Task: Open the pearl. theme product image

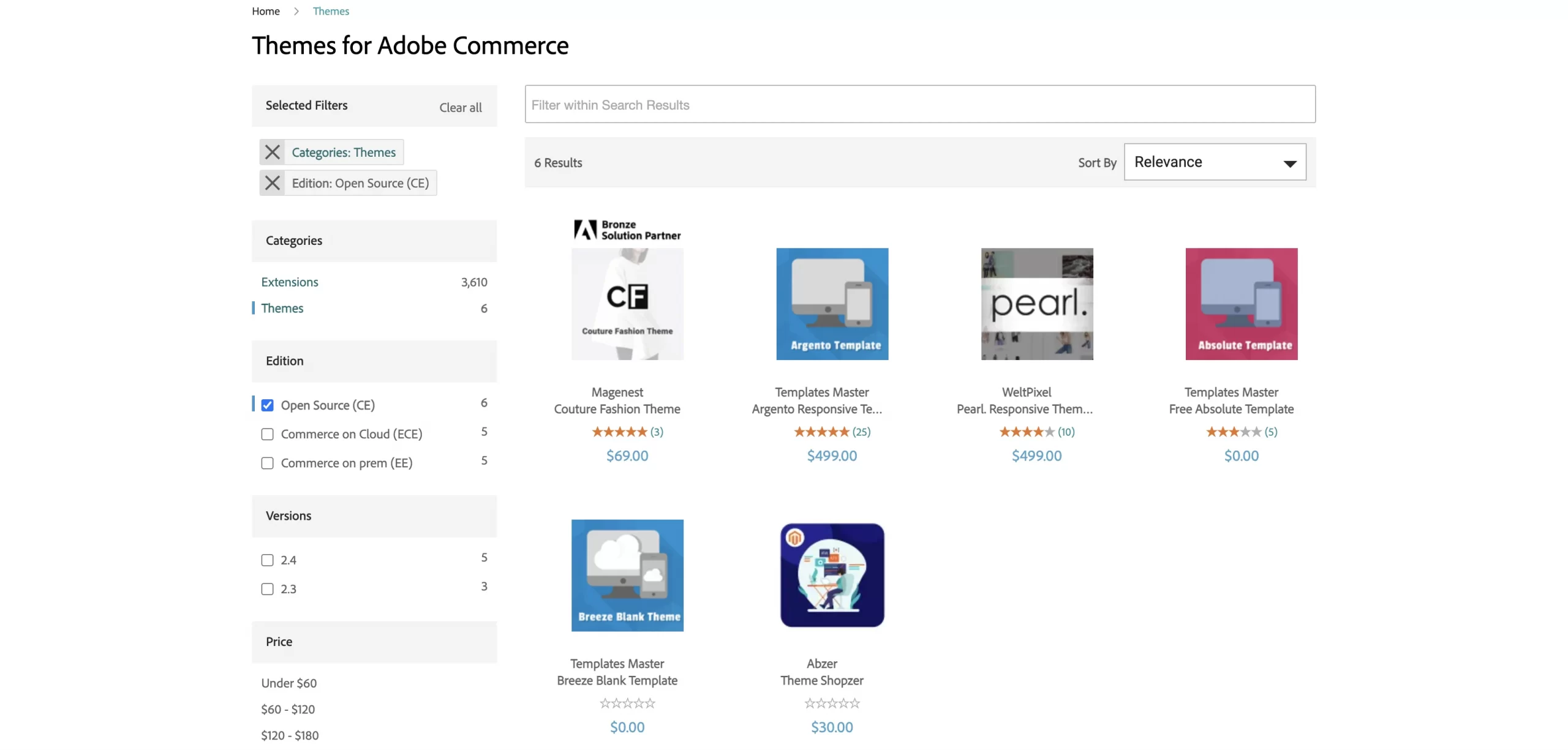Action: [x=1036, y=304]
